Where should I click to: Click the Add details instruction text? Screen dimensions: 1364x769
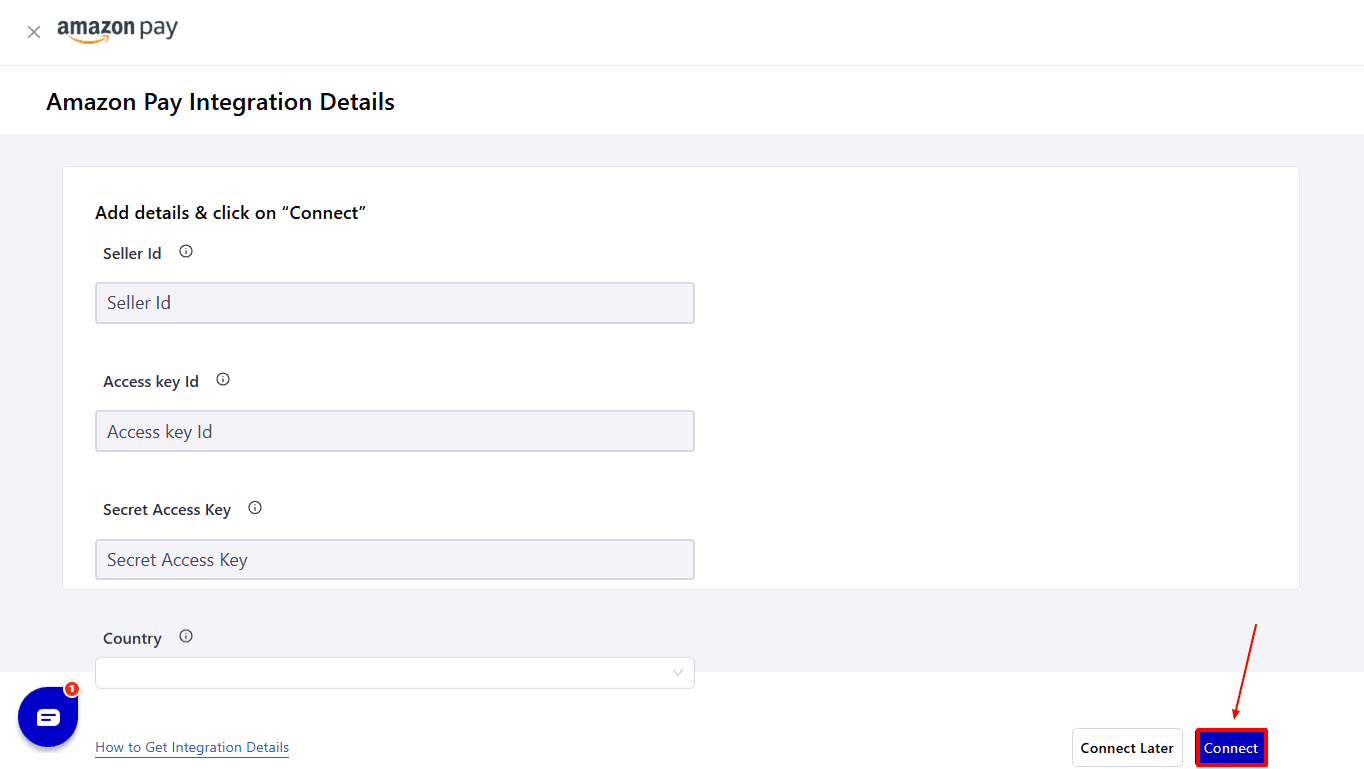pyautogui.click(x=231, y=213)
